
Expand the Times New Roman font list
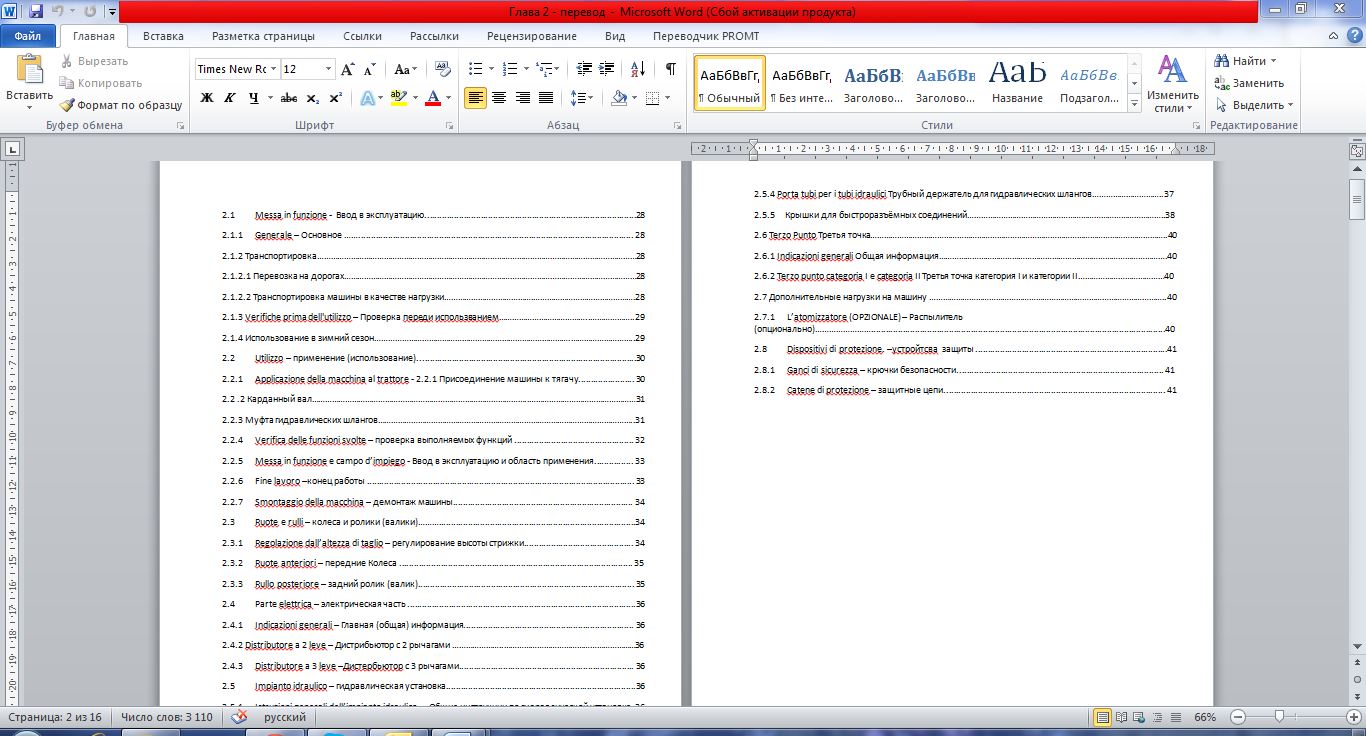[273, 69]
